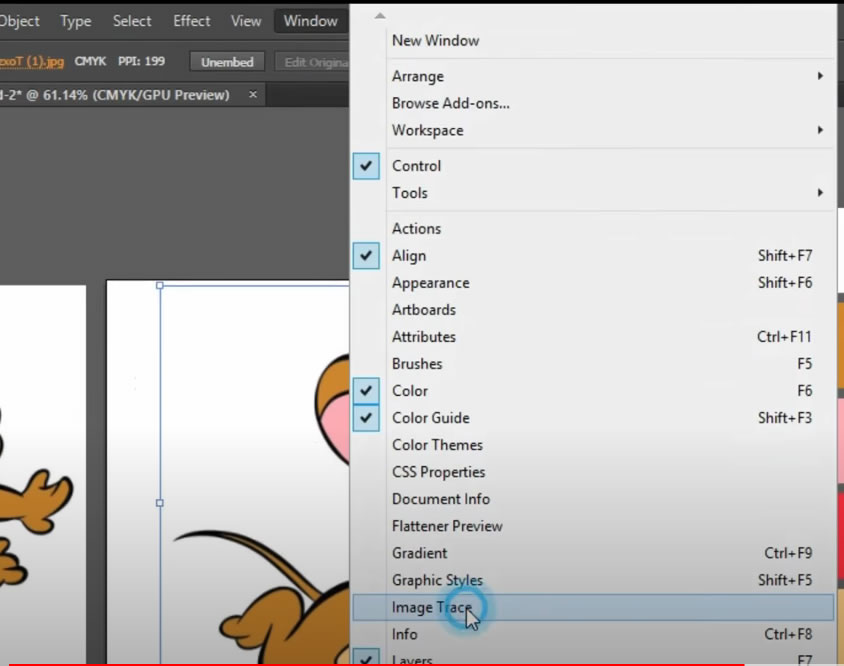This screenshot has height=666, width=844.
Task: Select Browse Add-ons...
Action: point(593,103)
